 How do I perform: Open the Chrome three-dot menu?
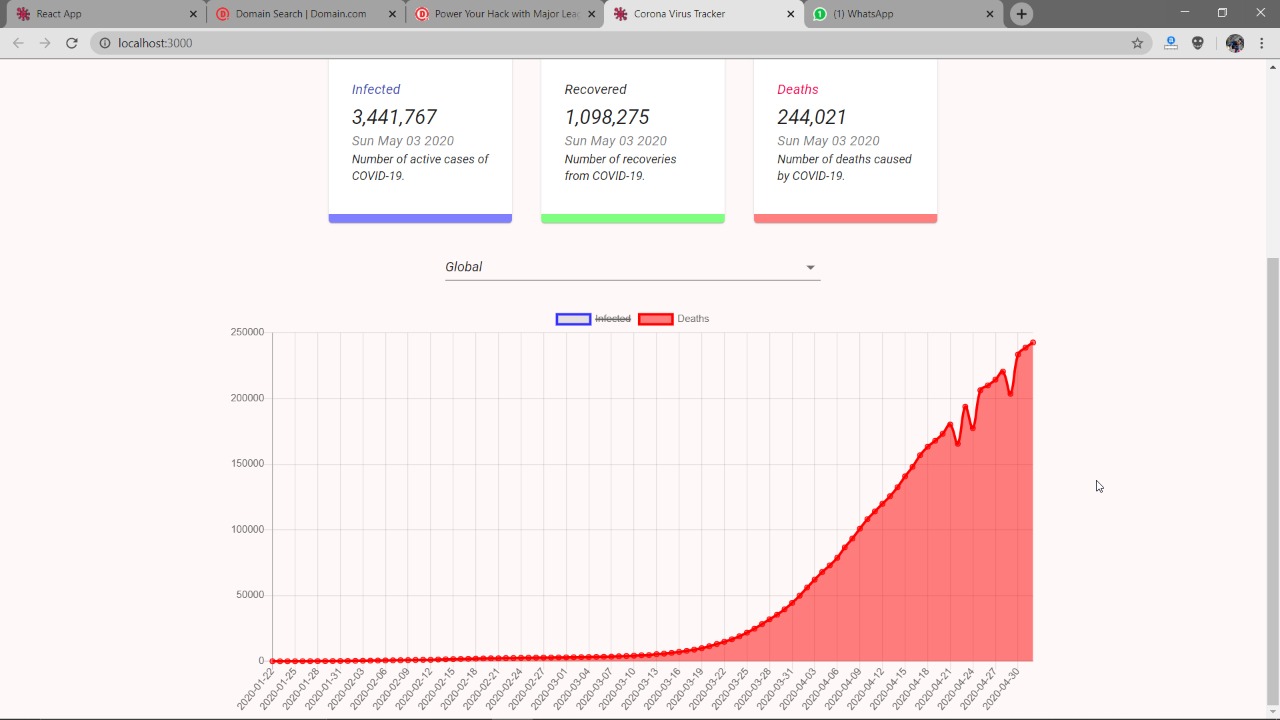pyautogui.click(x=1262, y=43)
